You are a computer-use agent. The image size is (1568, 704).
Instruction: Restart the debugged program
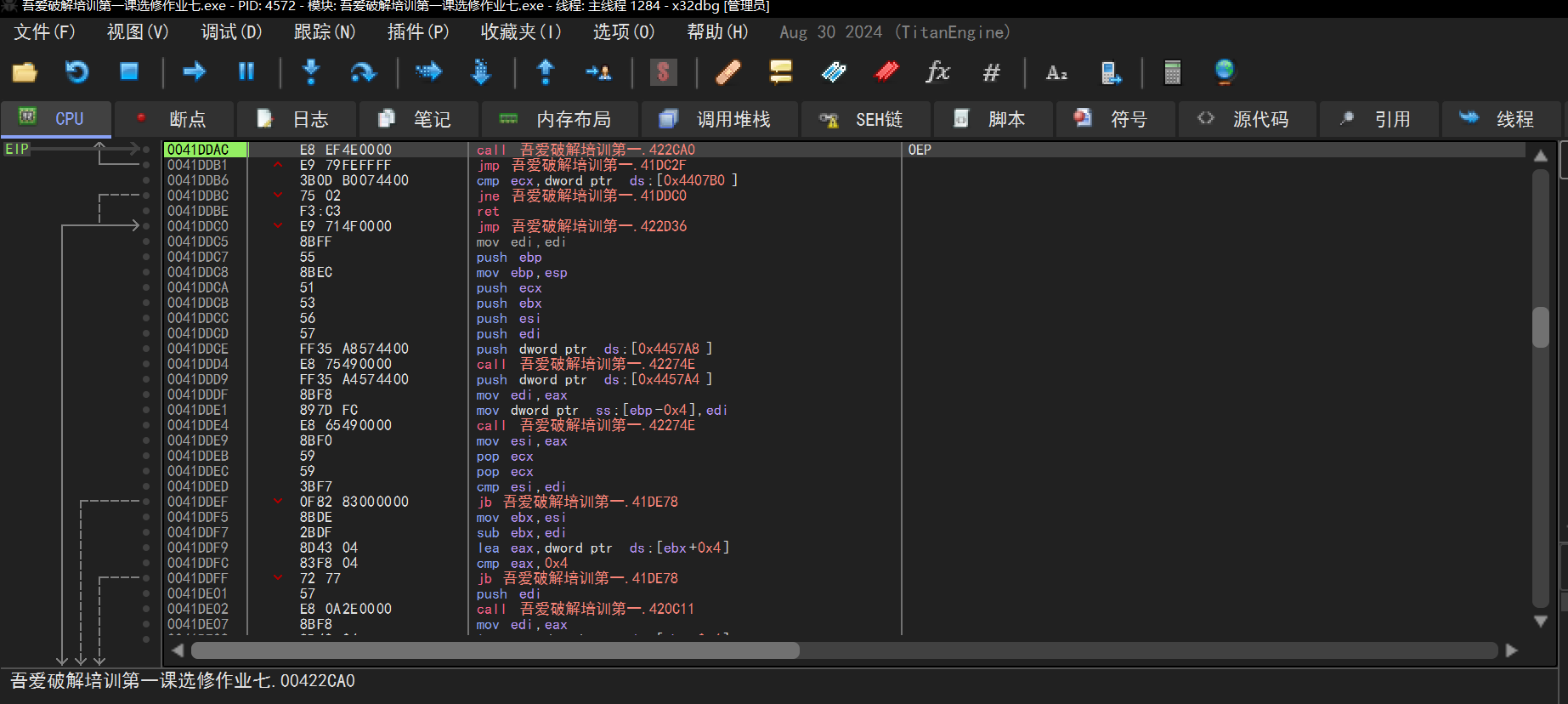click(x=77, y=72)
